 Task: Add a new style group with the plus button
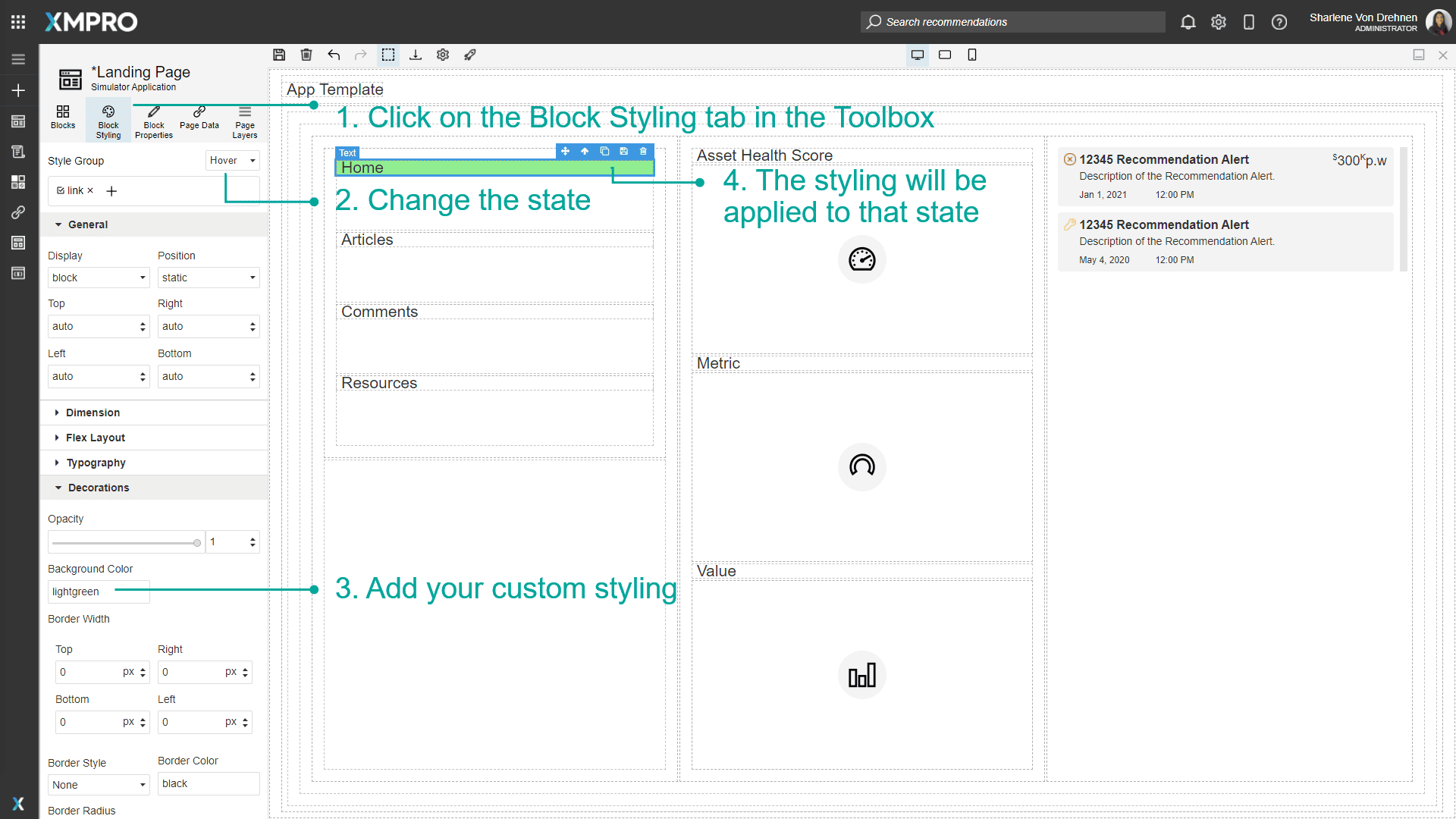[x=111, y=191]
